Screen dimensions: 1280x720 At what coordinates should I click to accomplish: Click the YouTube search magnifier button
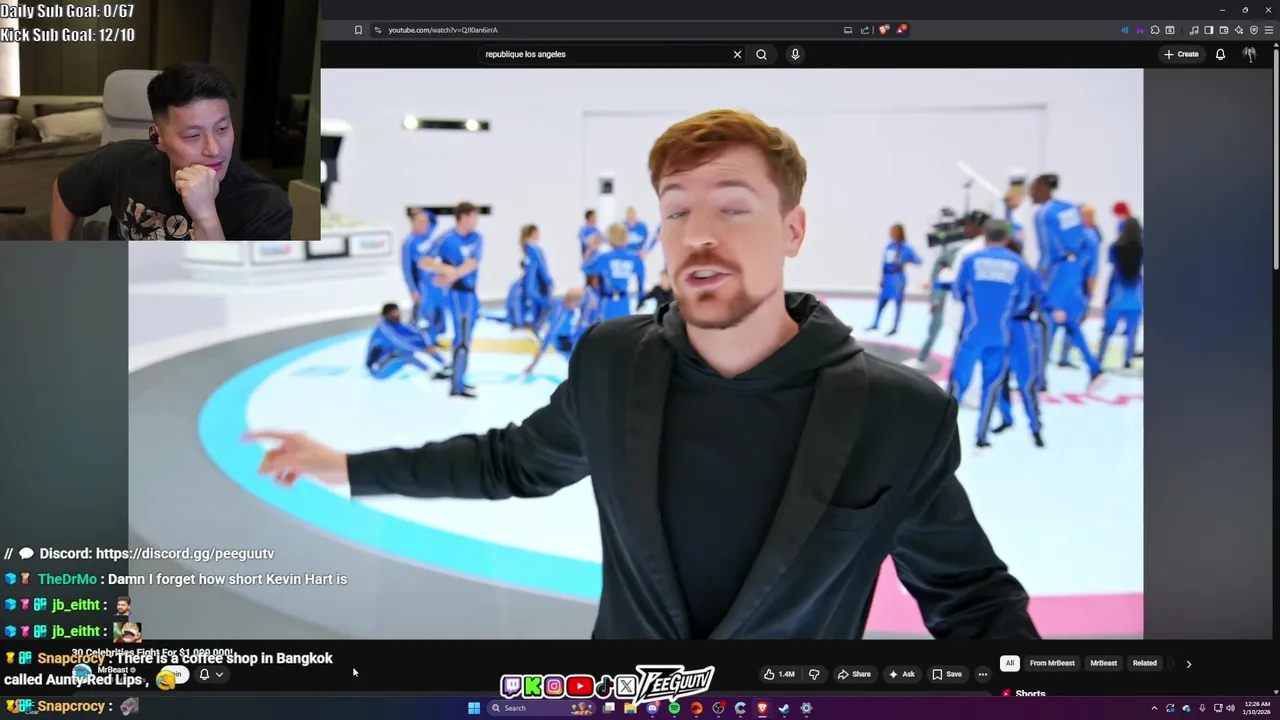(x=761, y=54)
